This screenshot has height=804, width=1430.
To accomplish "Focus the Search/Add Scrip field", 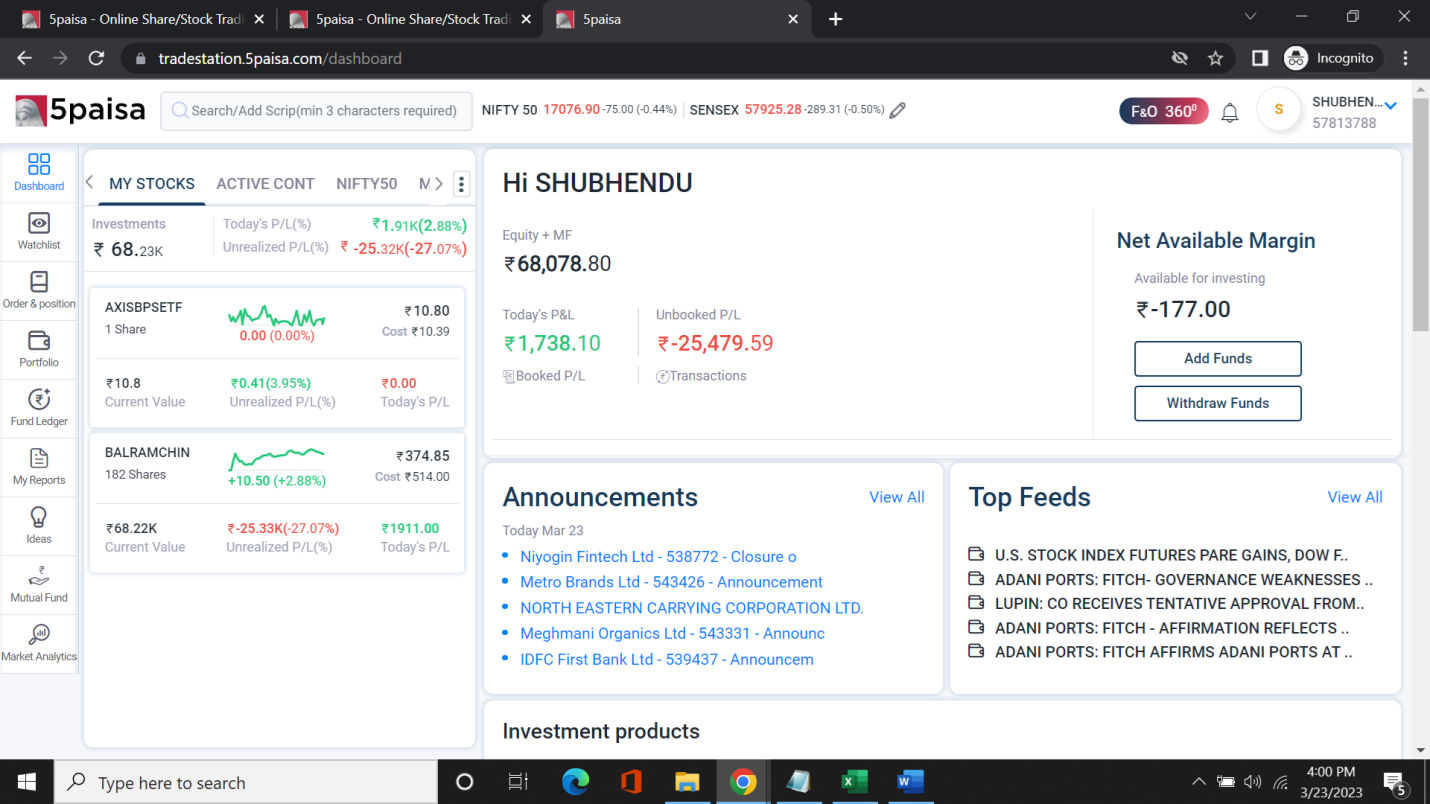I will [x=316, y=110].
